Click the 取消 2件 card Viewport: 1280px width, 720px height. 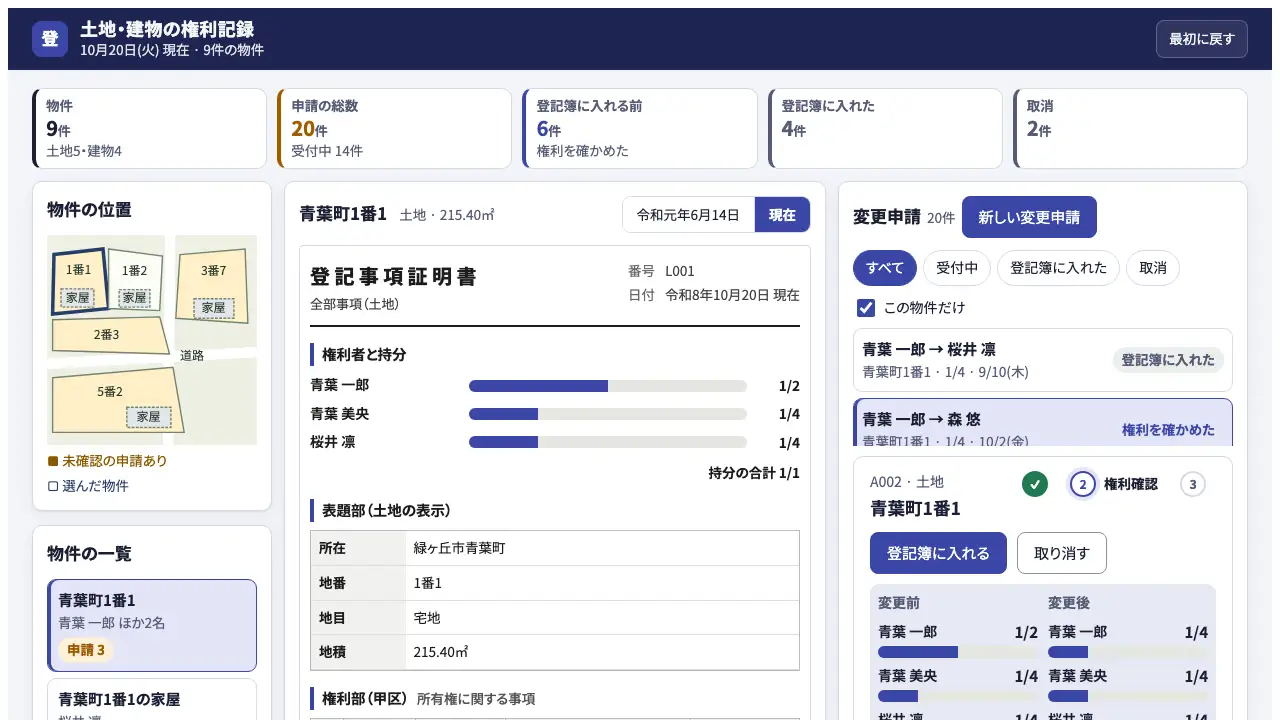click(x=1130, y=128)
